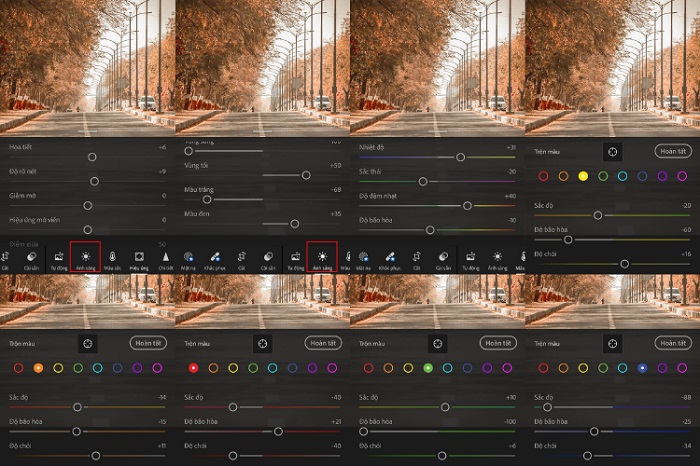Viewport: 700px width, 466px height.
Task: Click the Độ rõ nét clarity slider
Action: point(94,181)
